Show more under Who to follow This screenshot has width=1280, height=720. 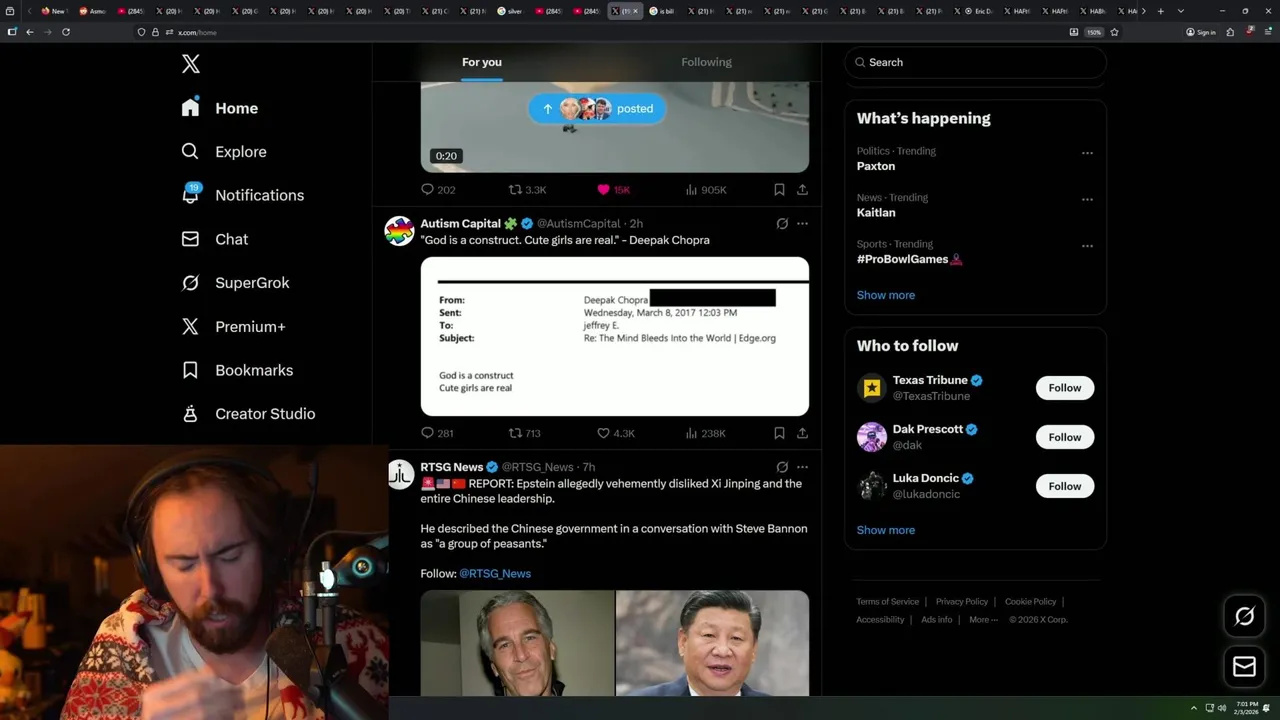pos(886,530)
